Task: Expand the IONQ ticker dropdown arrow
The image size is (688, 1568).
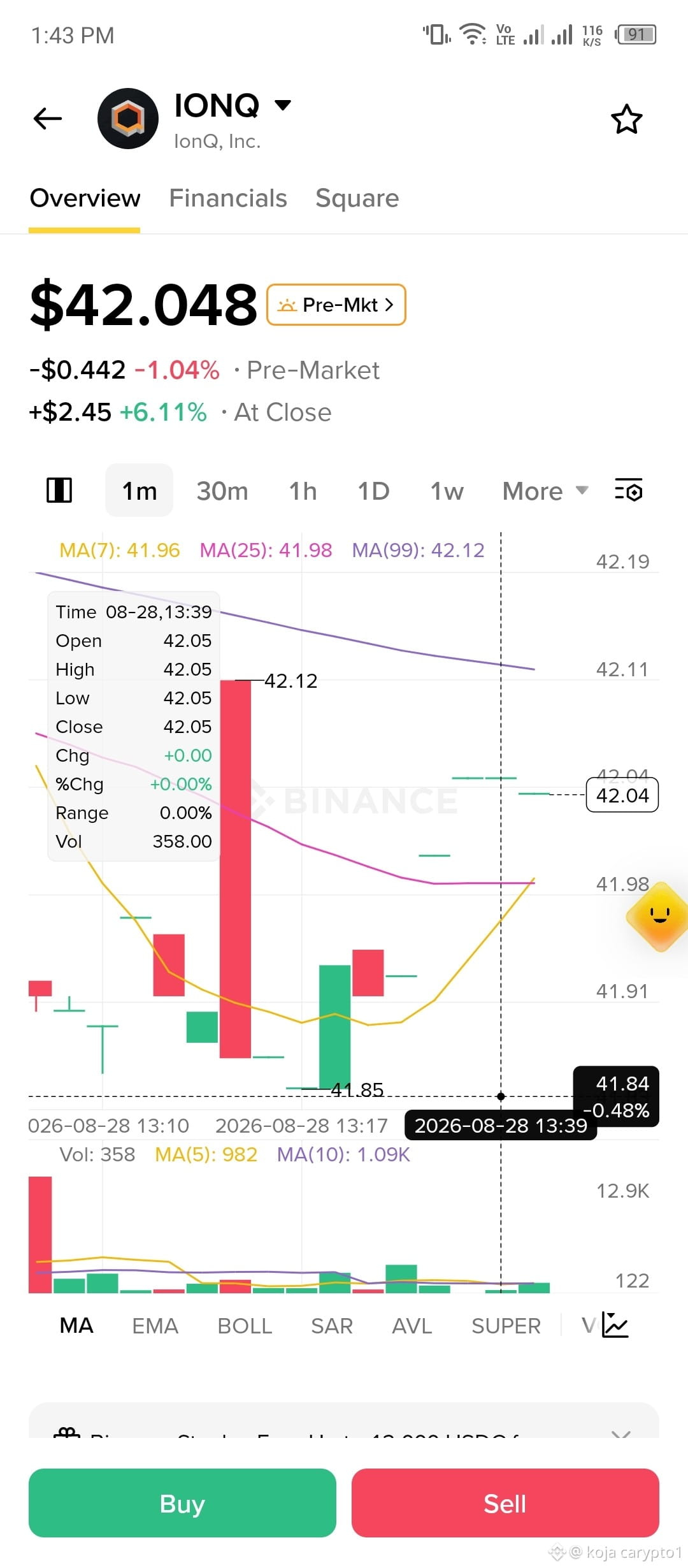Action: (x=282, y=105)
